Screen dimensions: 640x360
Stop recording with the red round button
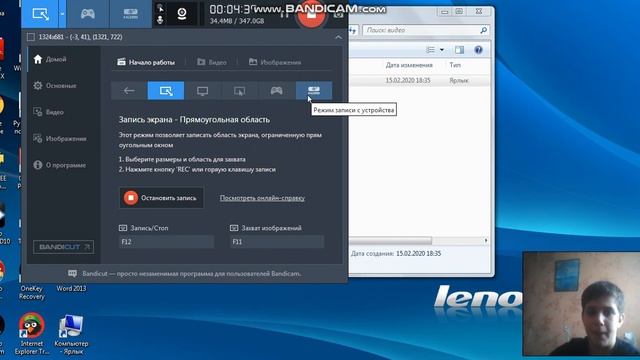pyautogui.click(x=311, y=15)
